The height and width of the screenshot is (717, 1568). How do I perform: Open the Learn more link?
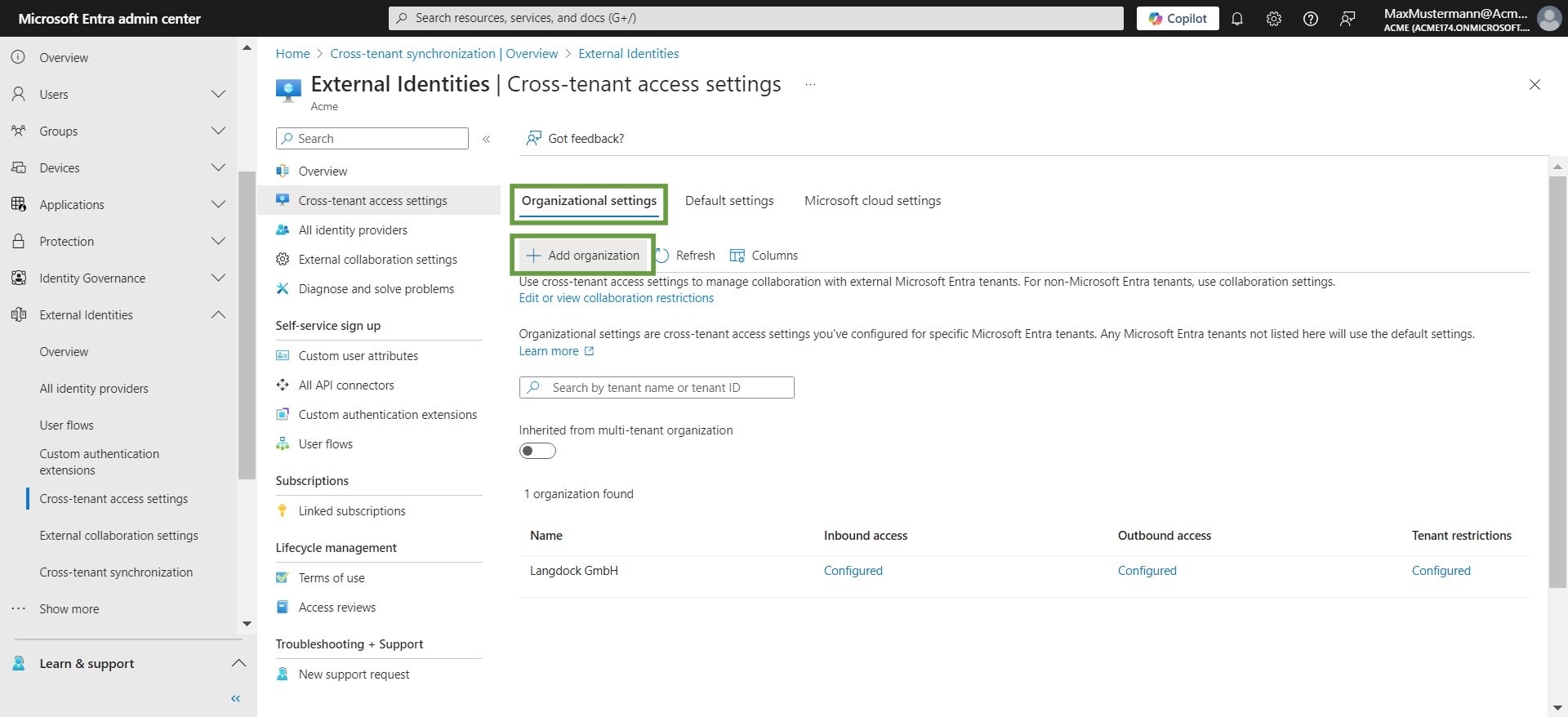[557, 351]
